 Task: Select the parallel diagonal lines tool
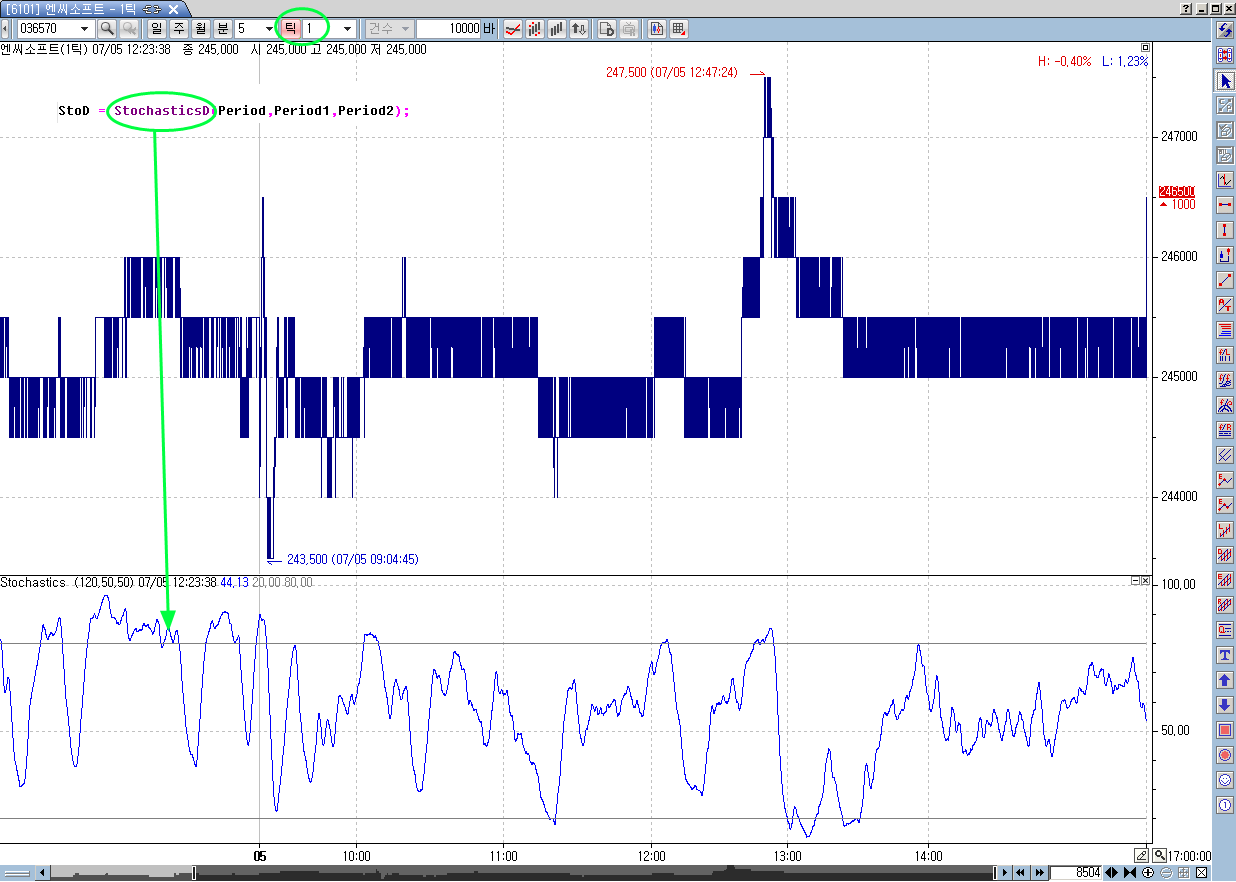(1224, 455)
